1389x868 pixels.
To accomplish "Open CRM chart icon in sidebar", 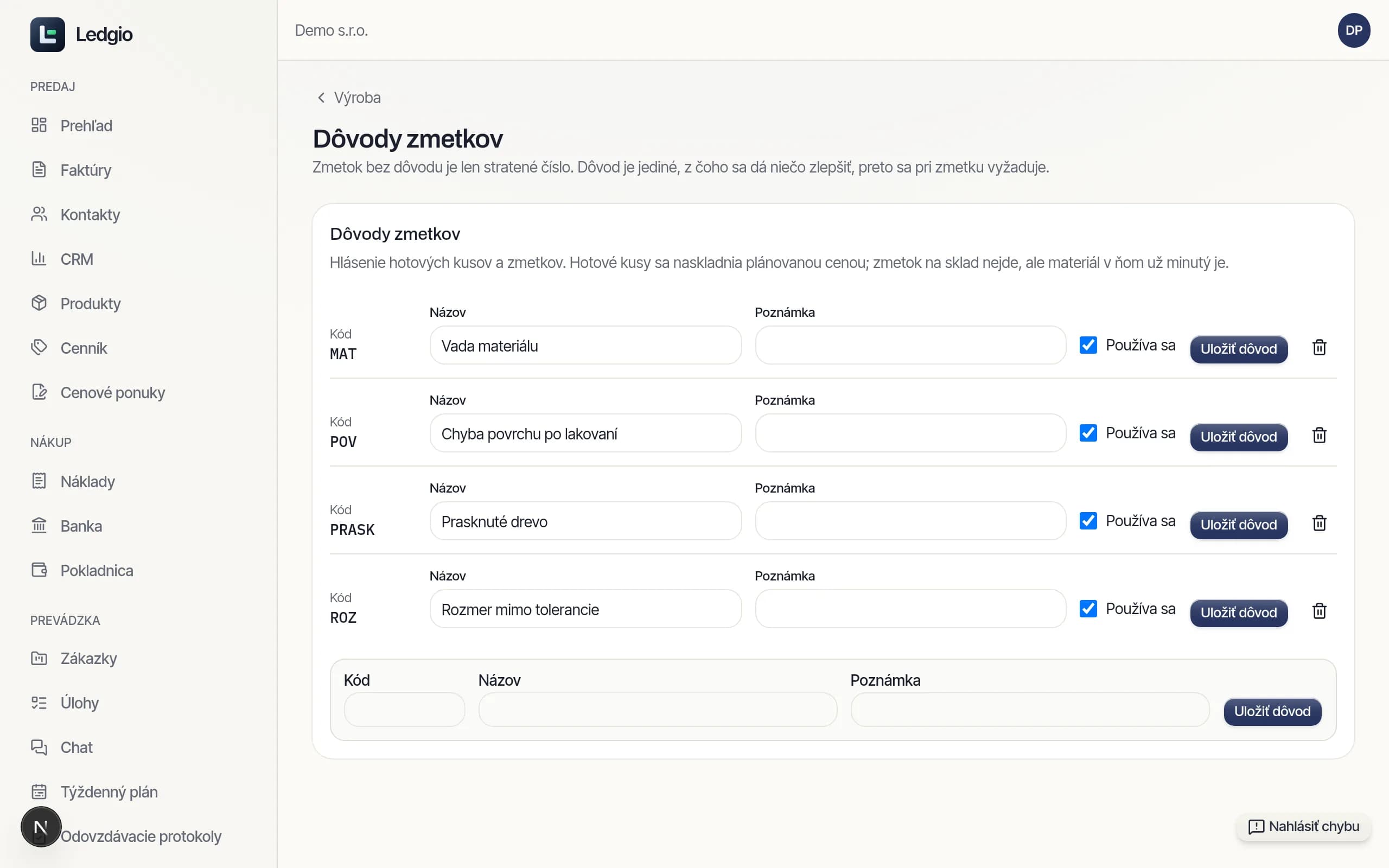I will point(39,259).
